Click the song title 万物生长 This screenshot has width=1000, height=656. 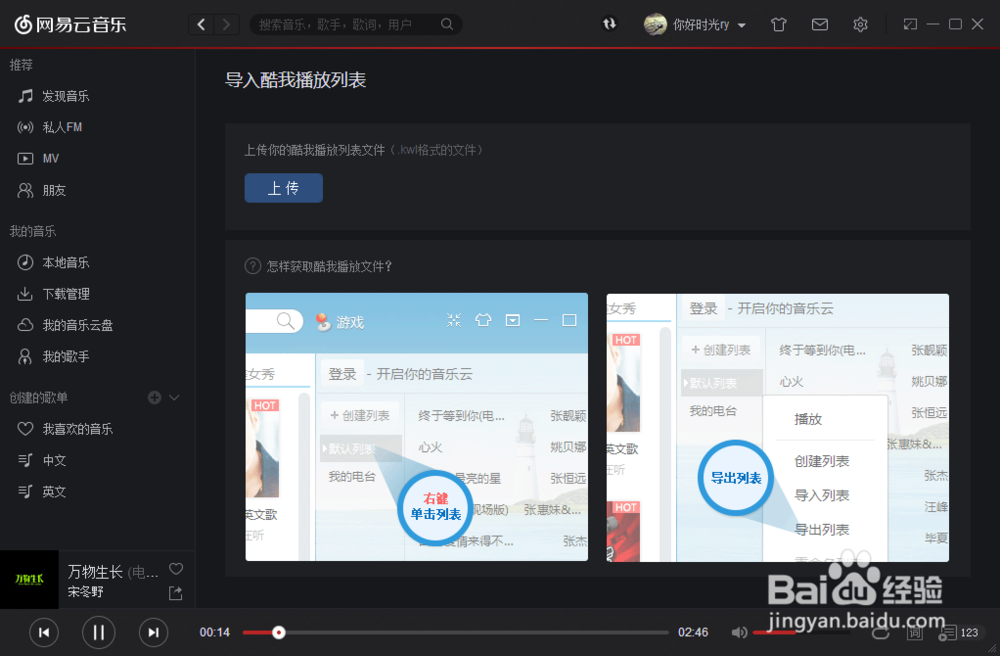click(95, 572)
